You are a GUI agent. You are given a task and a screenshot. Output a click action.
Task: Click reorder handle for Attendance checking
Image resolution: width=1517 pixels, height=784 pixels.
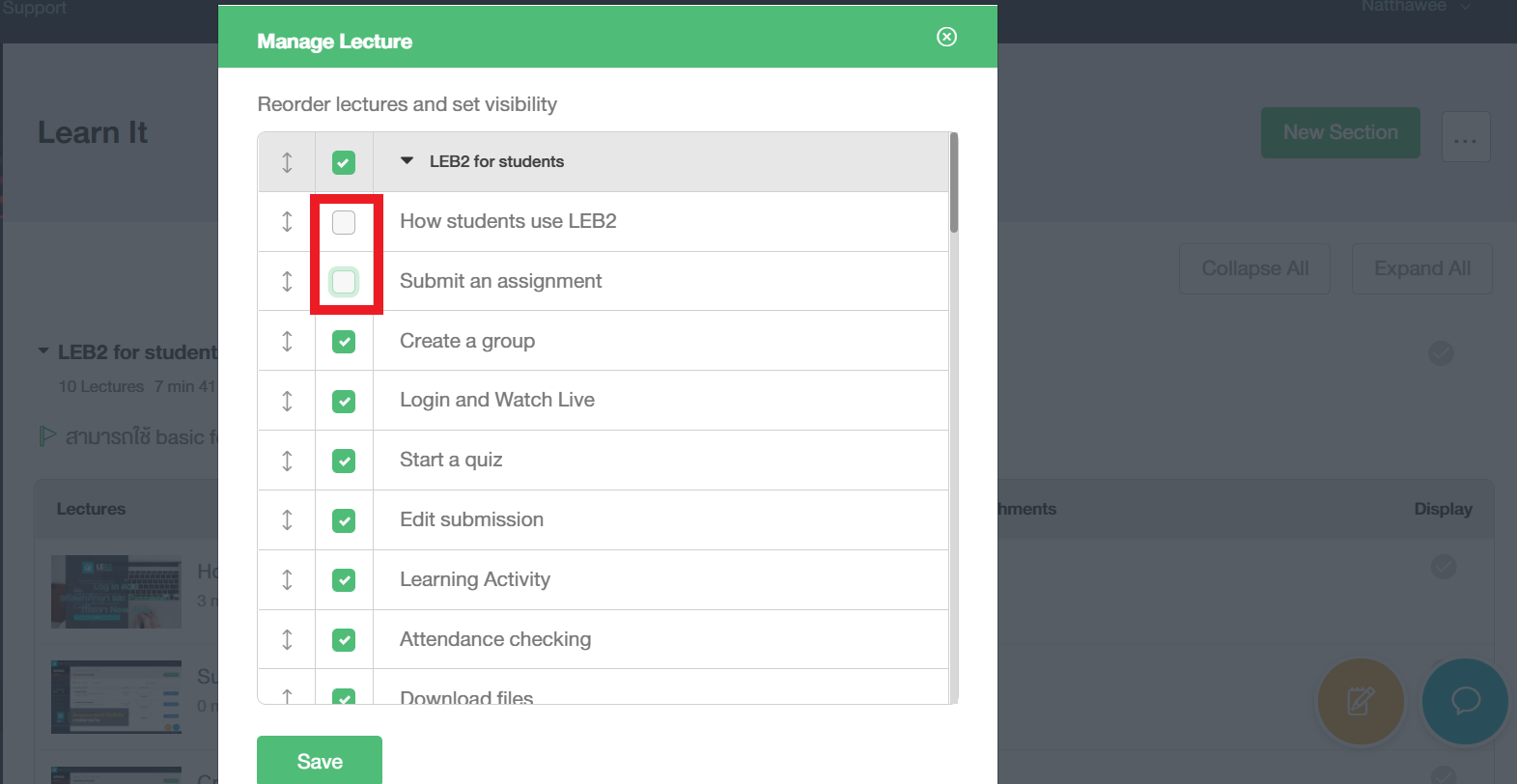click(287, 639)
